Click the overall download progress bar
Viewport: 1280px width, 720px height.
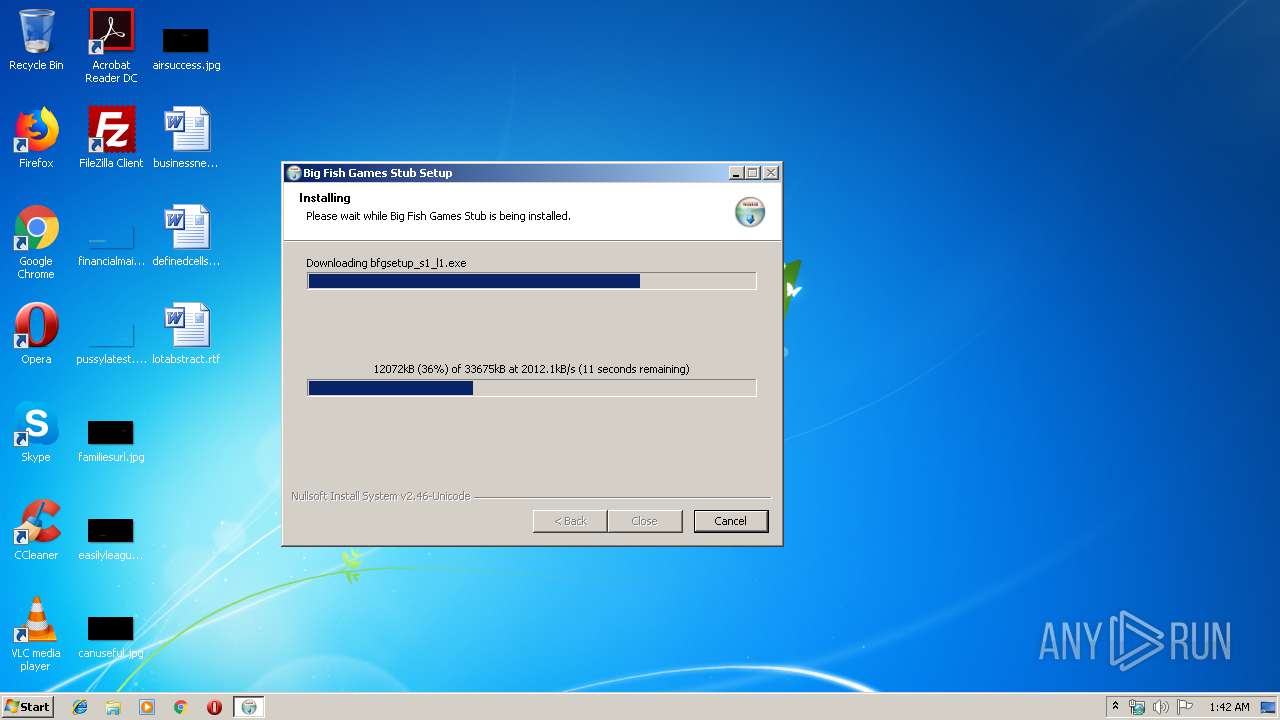click(532, 388)
